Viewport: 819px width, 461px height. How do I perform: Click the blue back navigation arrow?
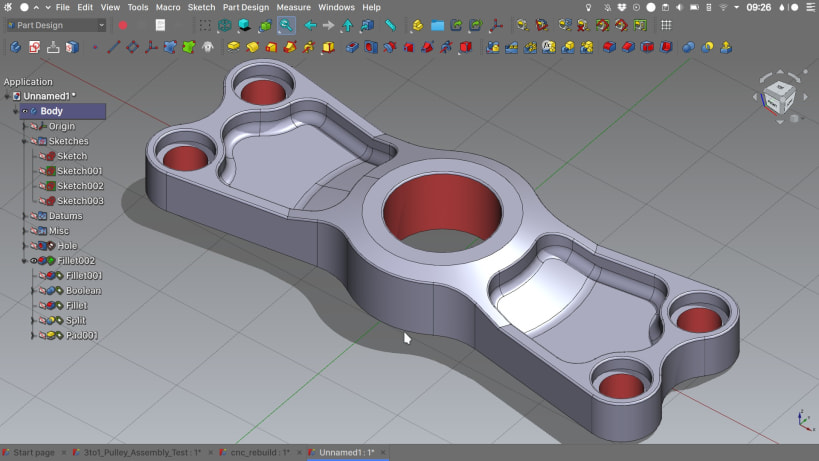pos(310,25)
